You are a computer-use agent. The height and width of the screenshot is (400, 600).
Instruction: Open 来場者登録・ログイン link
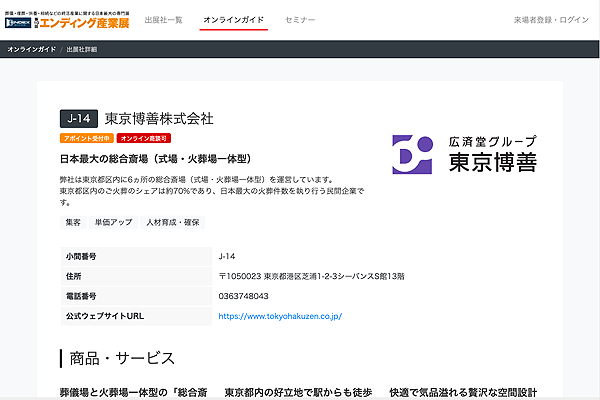tap(551, 20)
